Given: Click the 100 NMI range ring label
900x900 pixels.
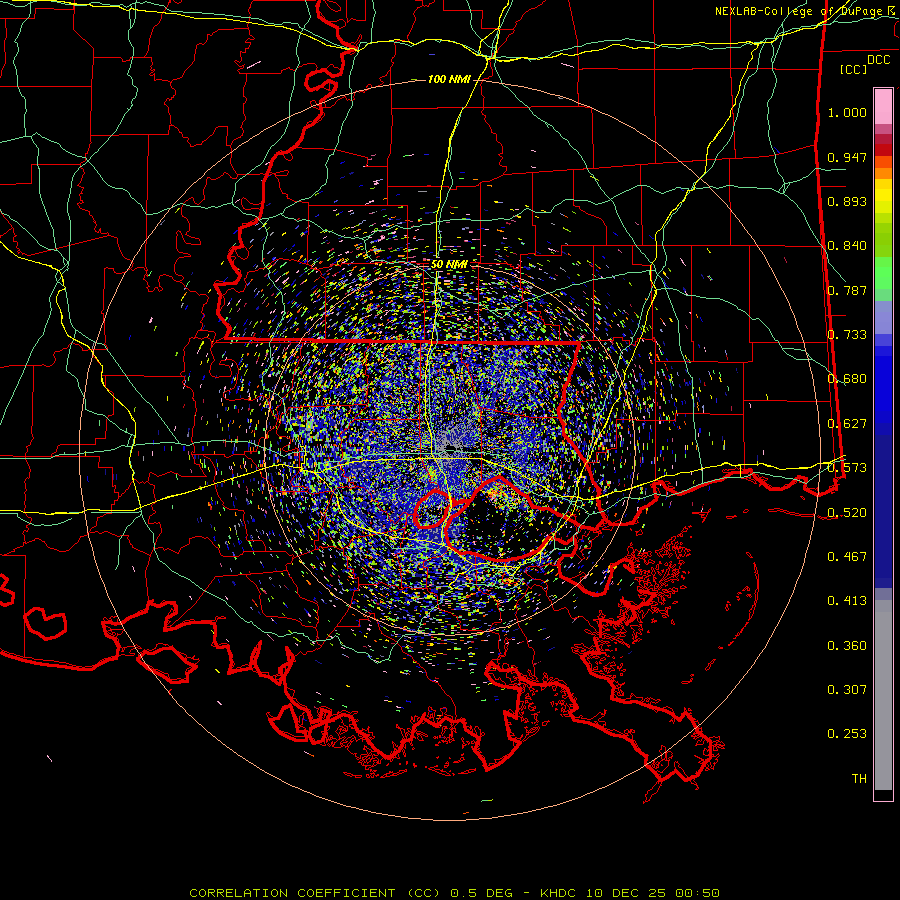Looking at the screenshot, I should [x=449, y=79].
